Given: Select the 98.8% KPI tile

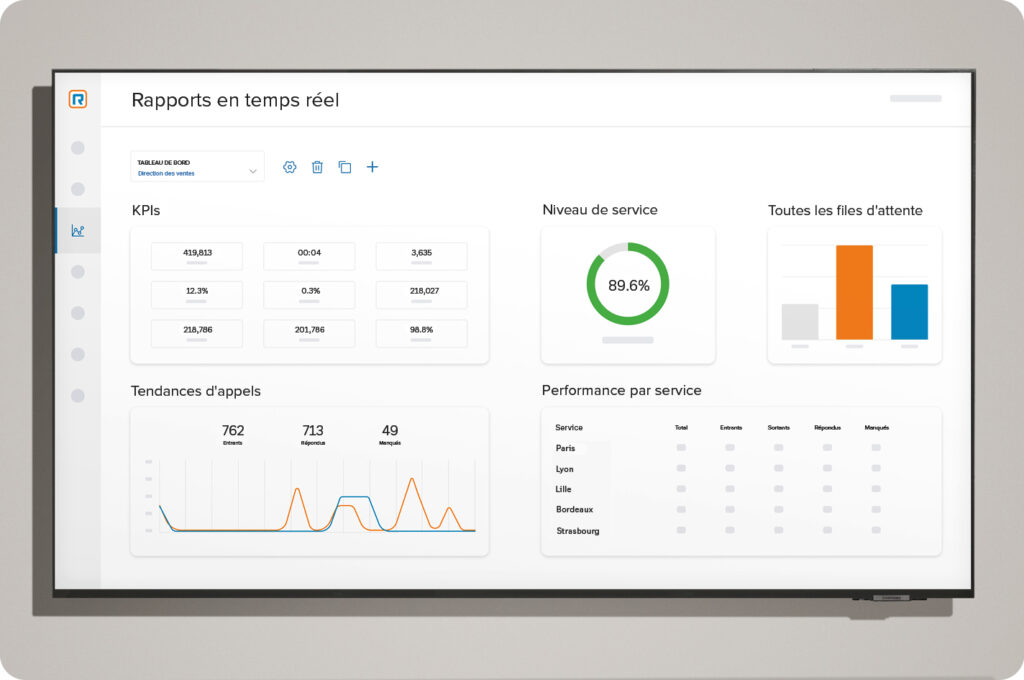Looking at the screenshot, I should point(421,333).
